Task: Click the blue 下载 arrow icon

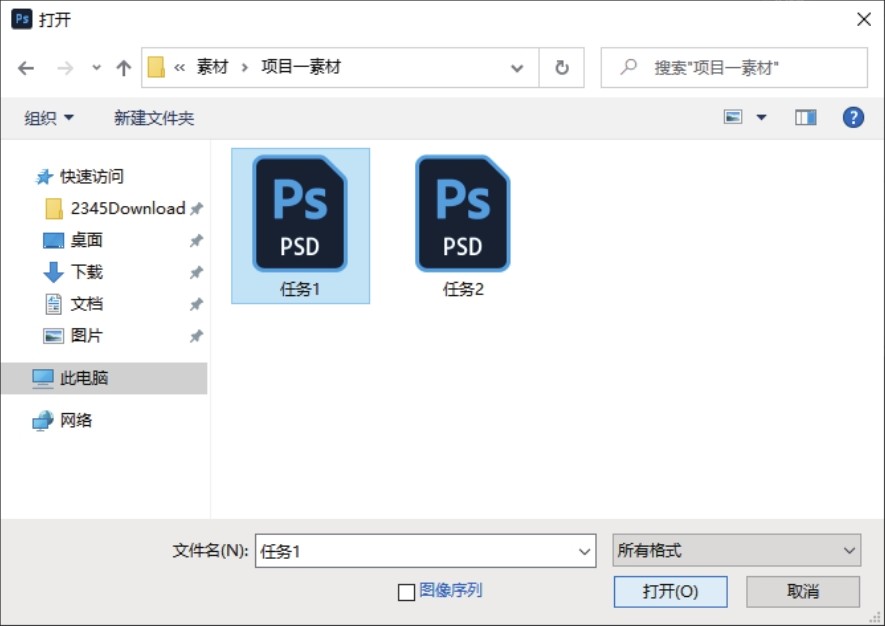Action: click(53, 272)
